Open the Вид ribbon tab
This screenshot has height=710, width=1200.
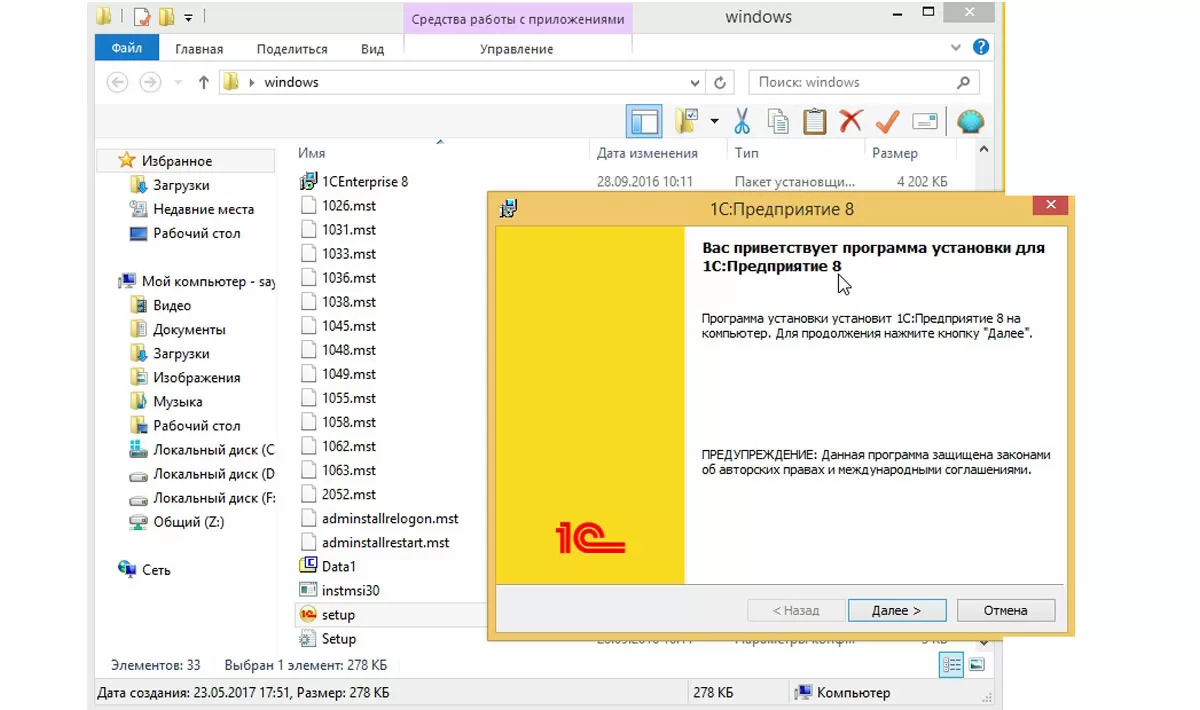click(x=373, y=48)
